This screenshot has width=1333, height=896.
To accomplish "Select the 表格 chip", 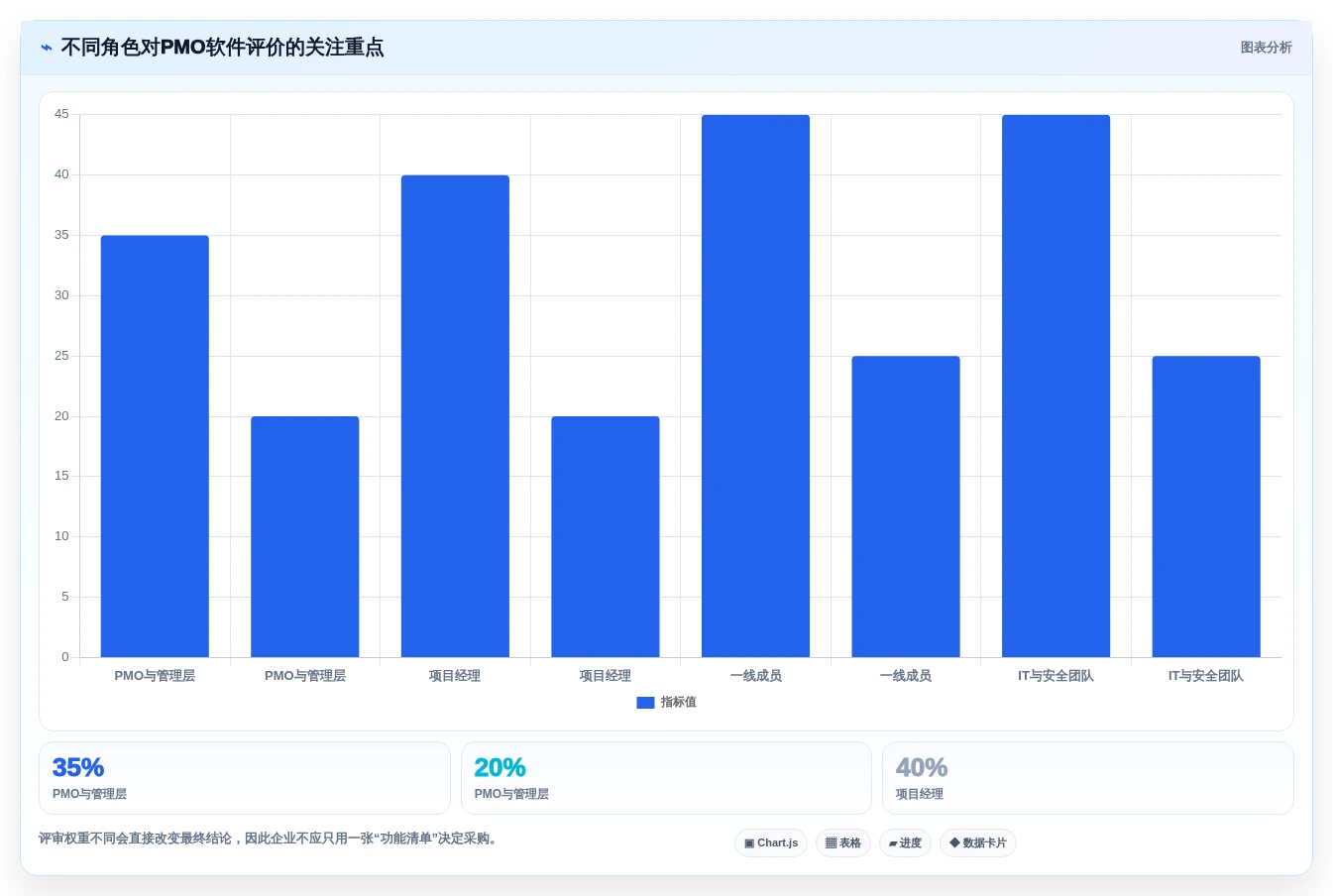I will tap(843, 843).
